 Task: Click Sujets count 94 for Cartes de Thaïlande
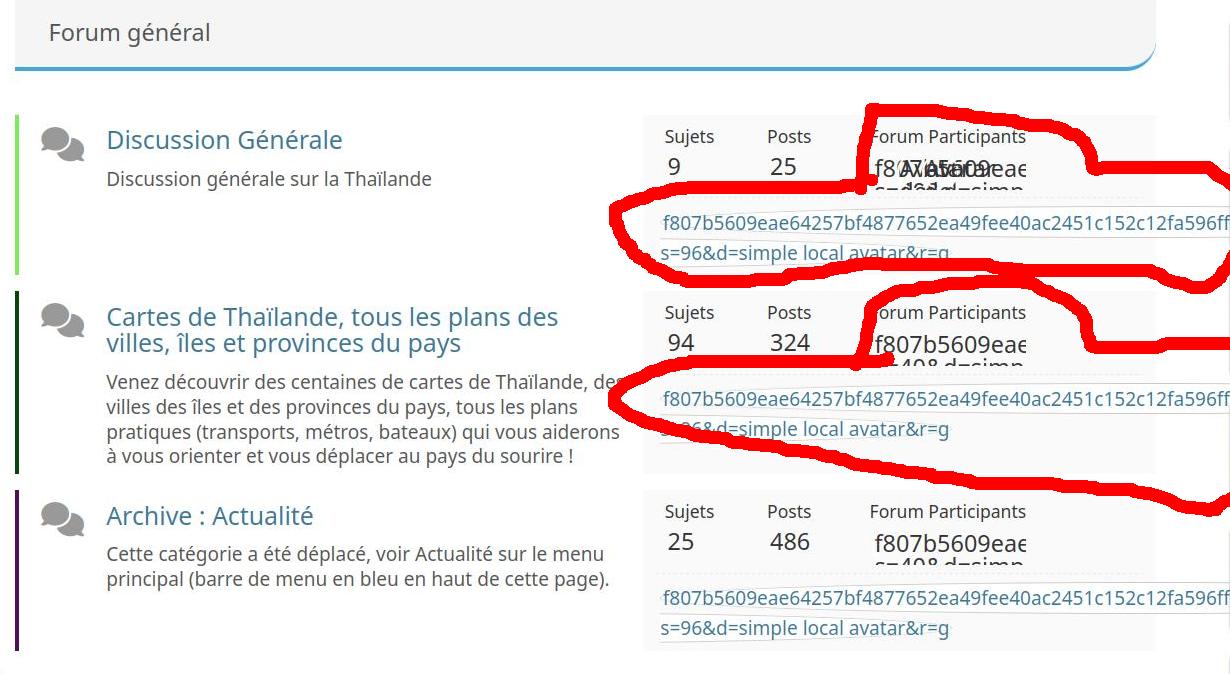coord(680,343)
